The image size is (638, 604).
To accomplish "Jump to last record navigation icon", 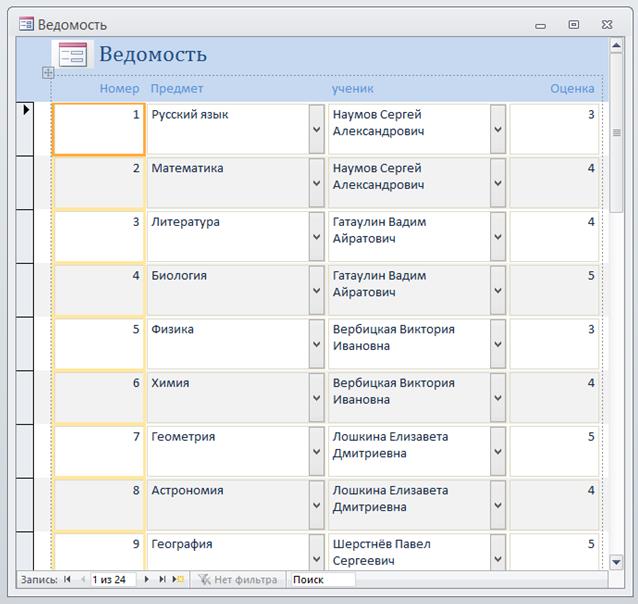I will [162, 579].
